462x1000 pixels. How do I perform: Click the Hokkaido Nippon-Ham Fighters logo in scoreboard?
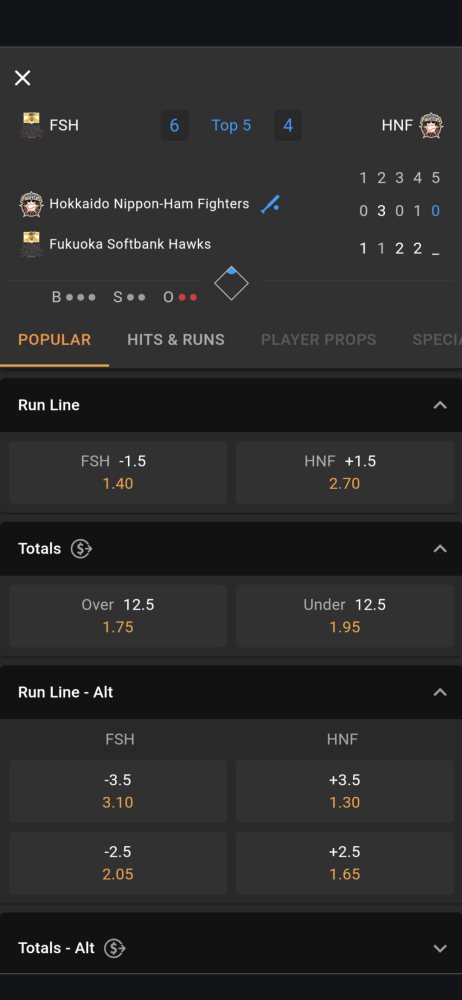[x=31, y=205]
